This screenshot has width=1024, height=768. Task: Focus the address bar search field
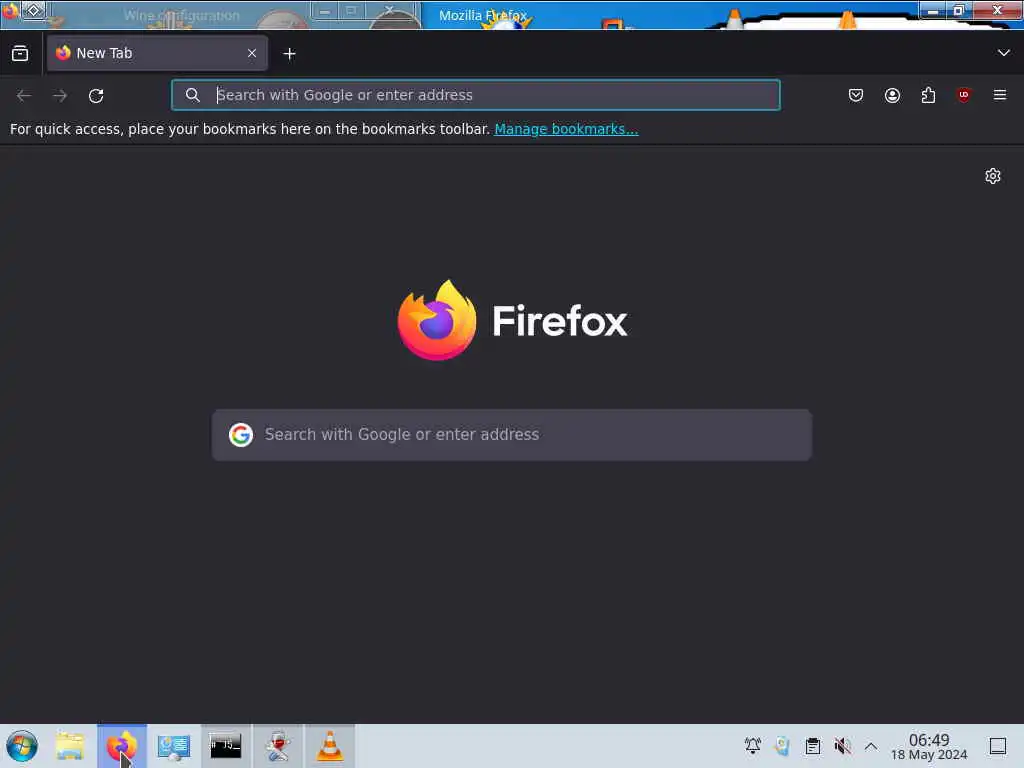(x=475, y=95)
